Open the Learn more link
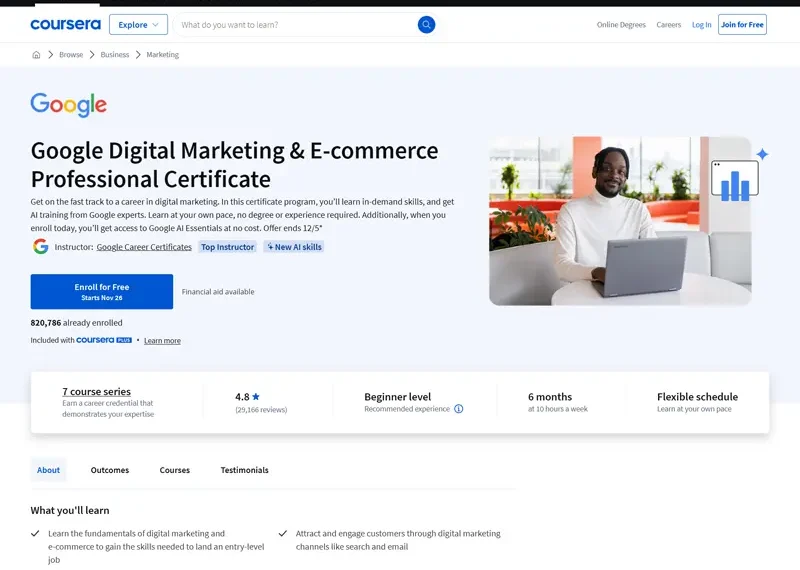 162,341
